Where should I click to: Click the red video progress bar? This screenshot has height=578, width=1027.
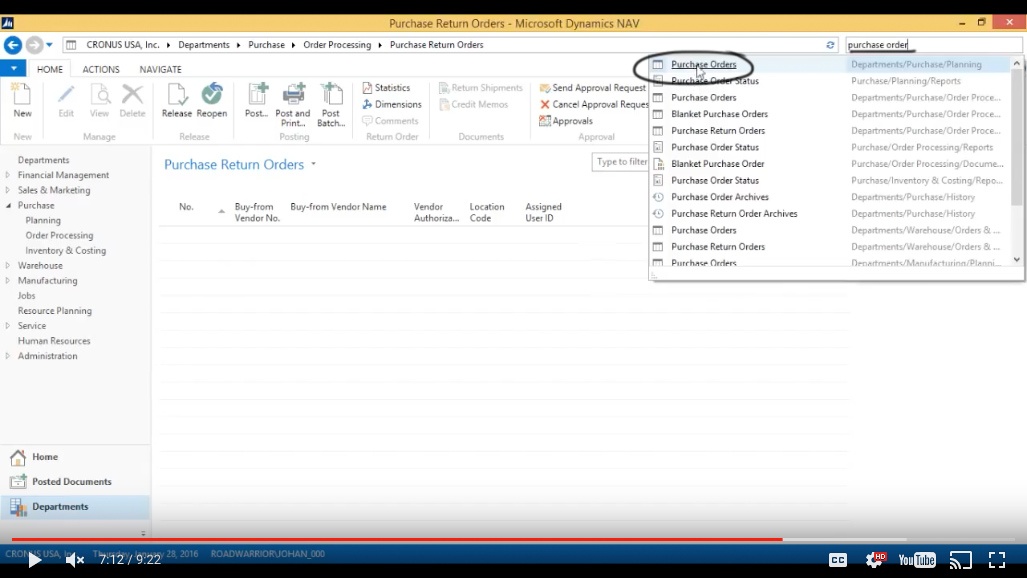coord(397,539)
